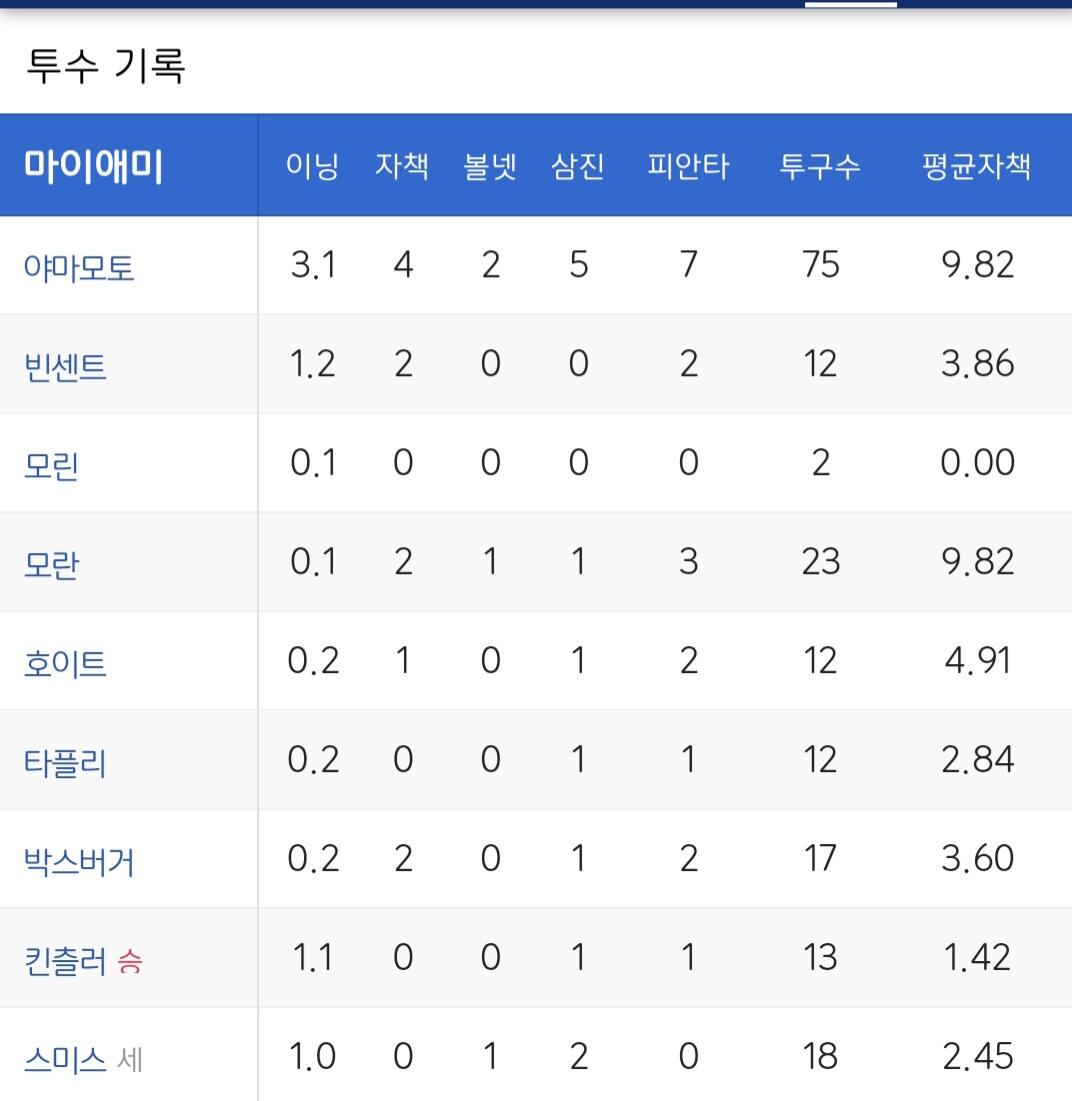Click the 투구수 column header
This screenshot has width=1072, height=1101.
820,166
